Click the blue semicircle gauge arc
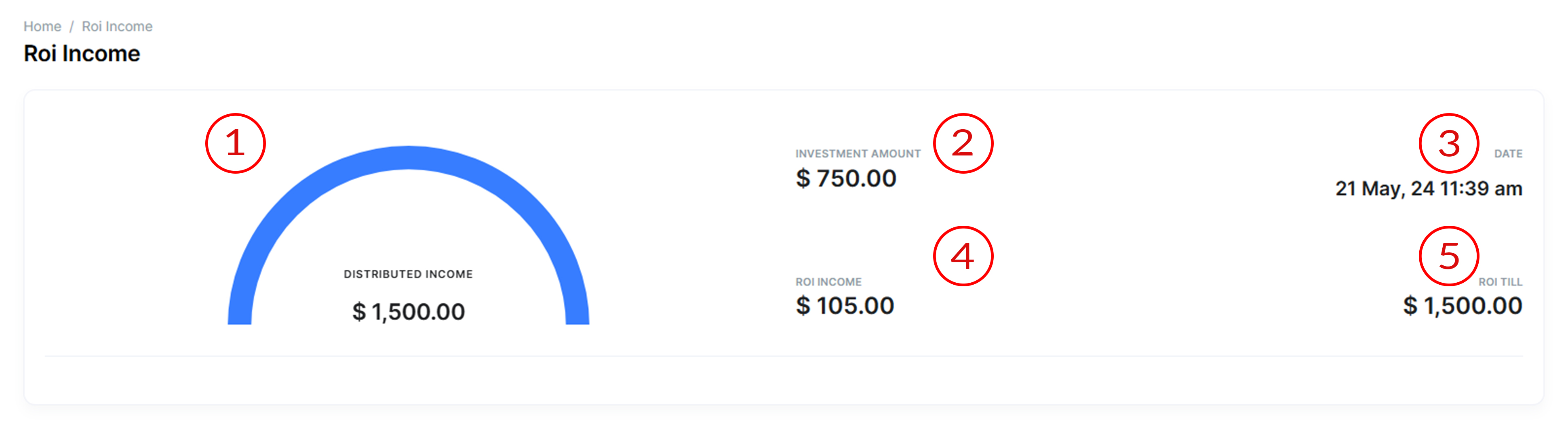Viewport: 1568px width, 422px height. click(408, 158)
